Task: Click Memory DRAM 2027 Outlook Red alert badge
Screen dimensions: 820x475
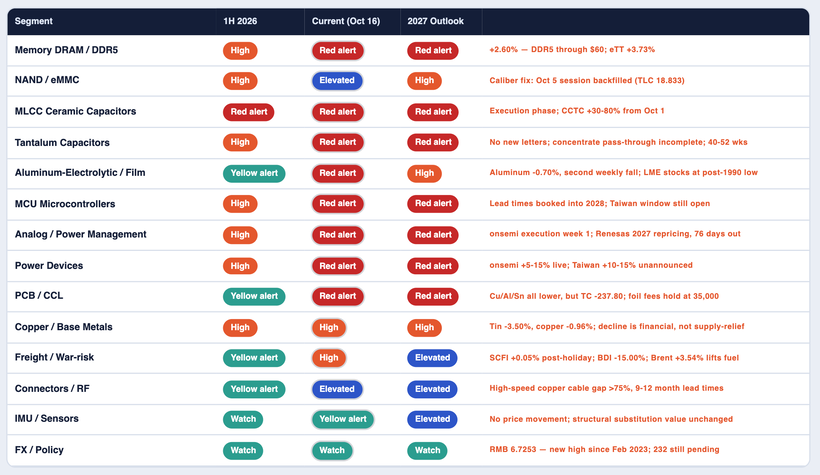Action: click(x=433, y=51)
